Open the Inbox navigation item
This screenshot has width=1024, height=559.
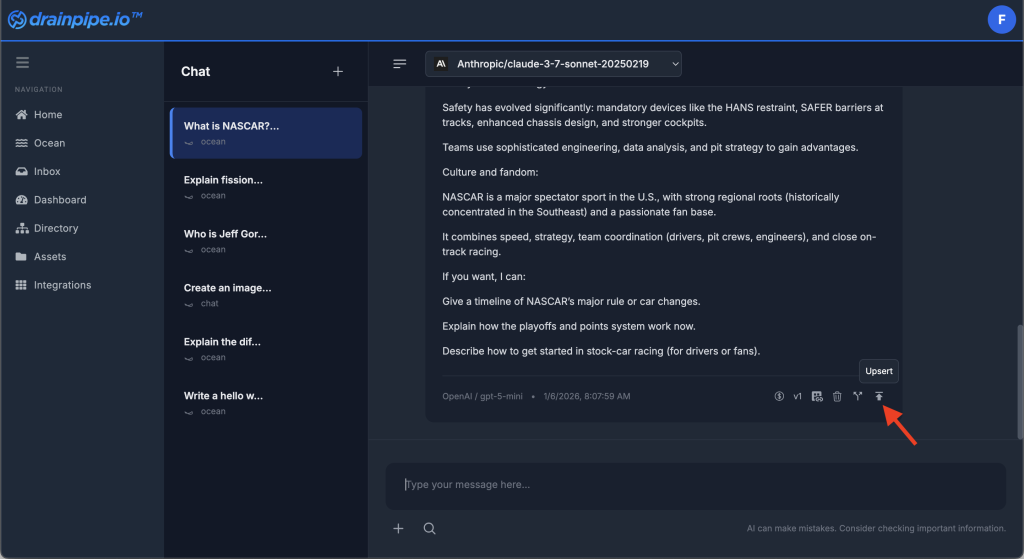[47, 172]
